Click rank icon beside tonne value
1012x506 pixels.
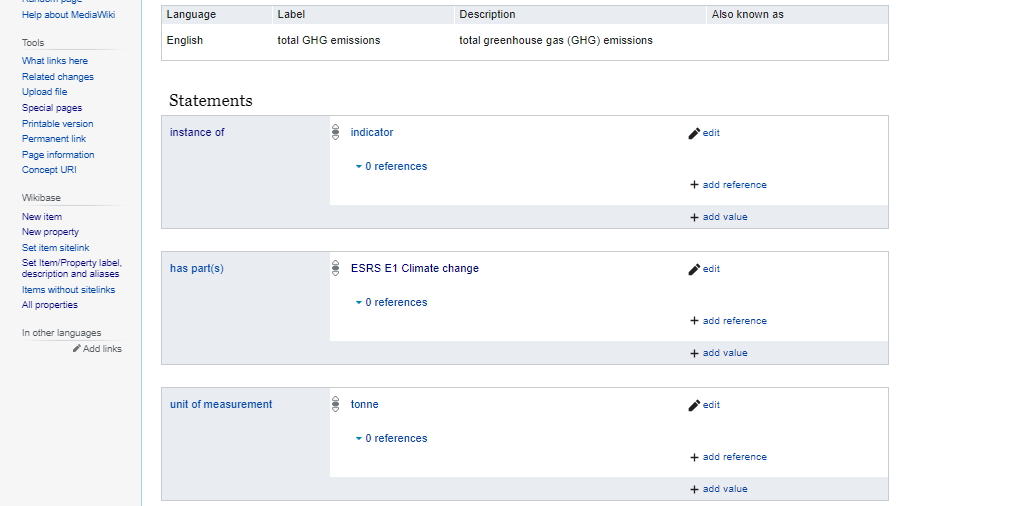(x=336, y=404)
